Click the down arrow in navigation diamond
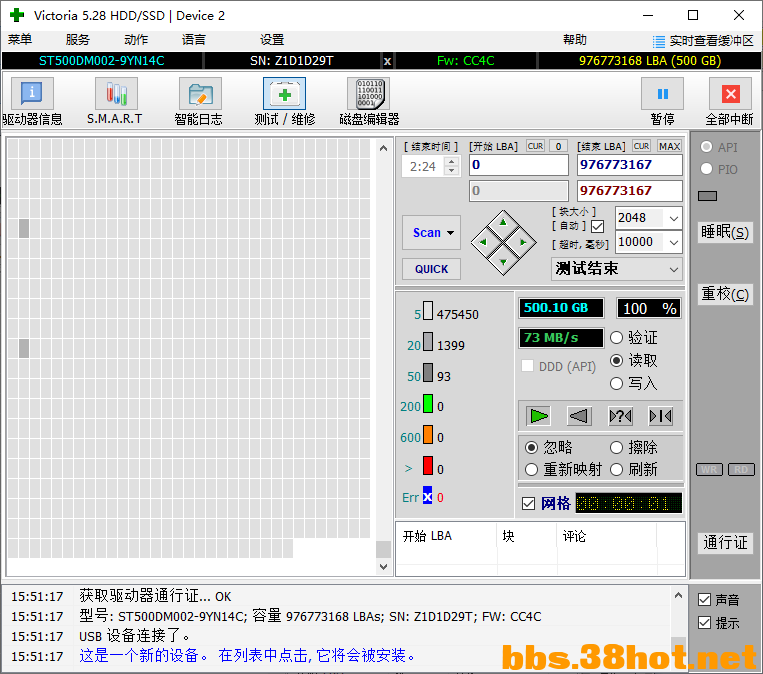 [x=503, y=262]
